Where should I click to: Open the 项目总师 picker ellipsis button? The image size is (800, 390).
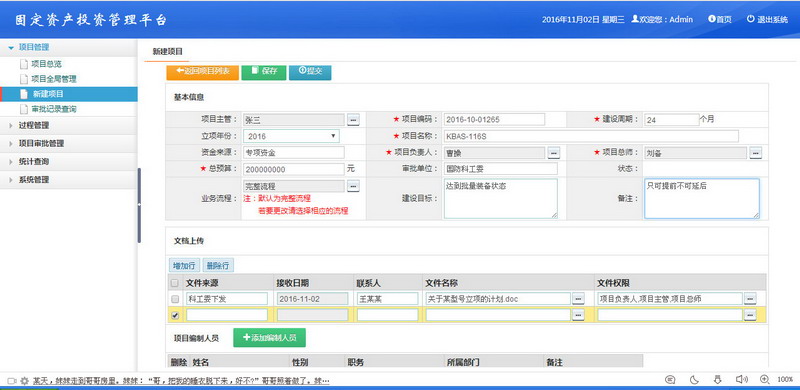tap(756, 153)
